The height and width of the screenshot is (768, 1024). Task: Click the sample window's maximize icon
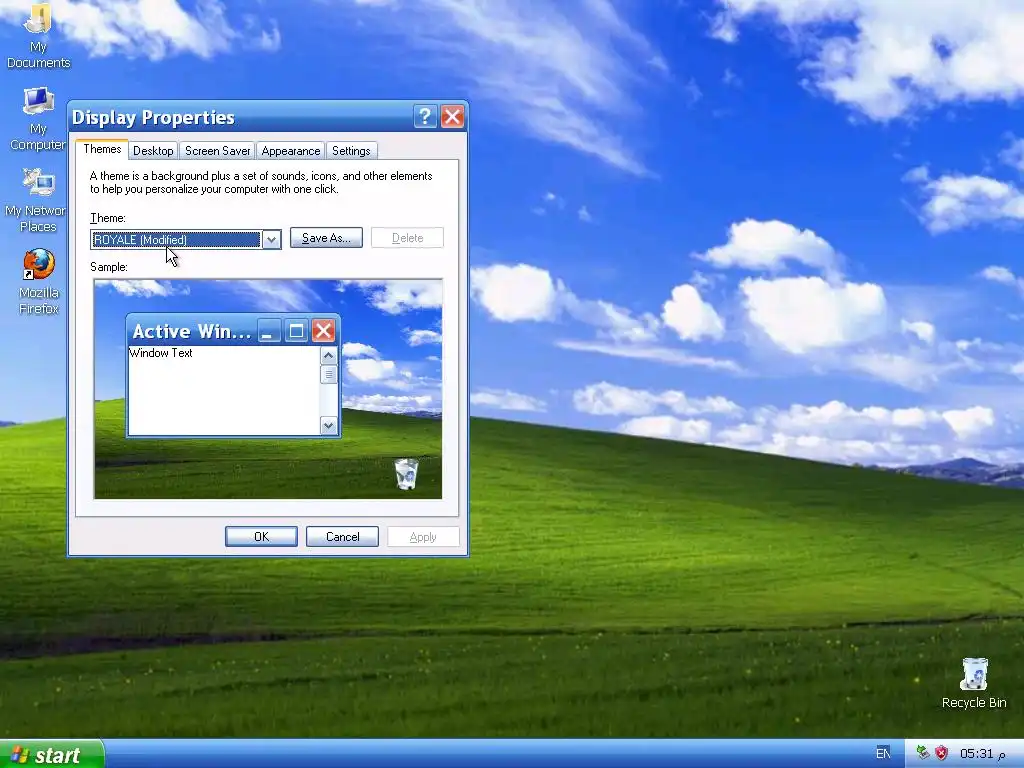[x=296, y=331]
